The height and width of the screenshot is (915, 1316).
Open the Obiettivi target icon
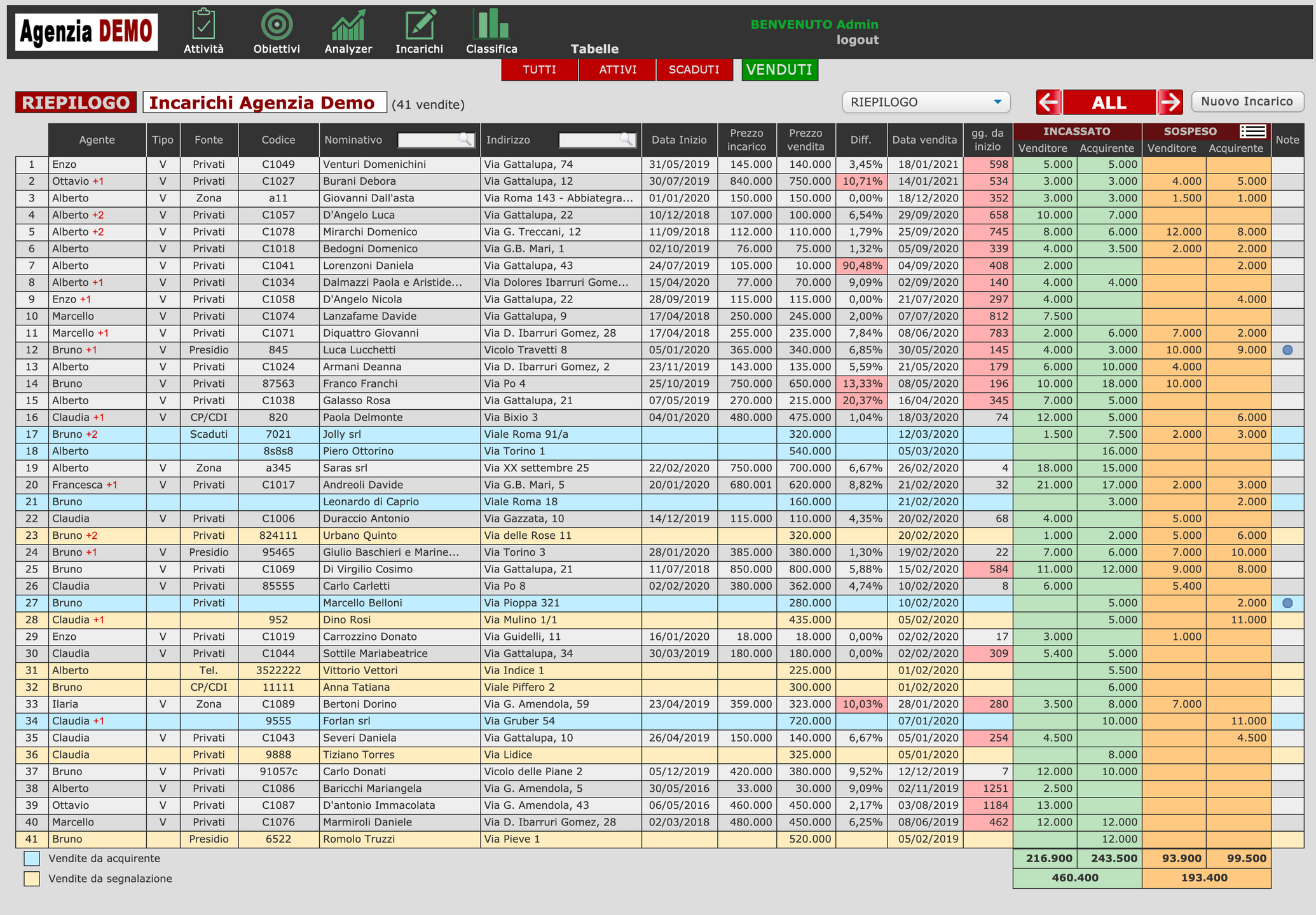[x=277, y=25]
